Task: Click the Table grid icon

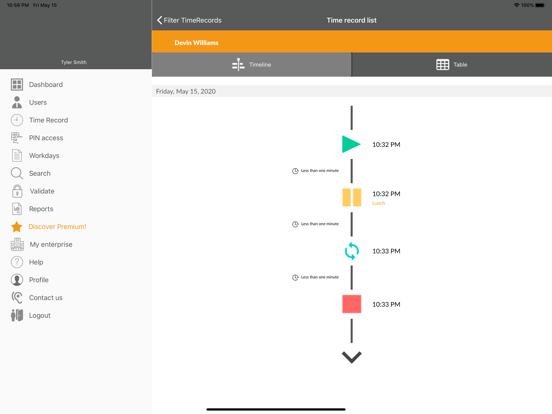Action: [x=443, y=64]
